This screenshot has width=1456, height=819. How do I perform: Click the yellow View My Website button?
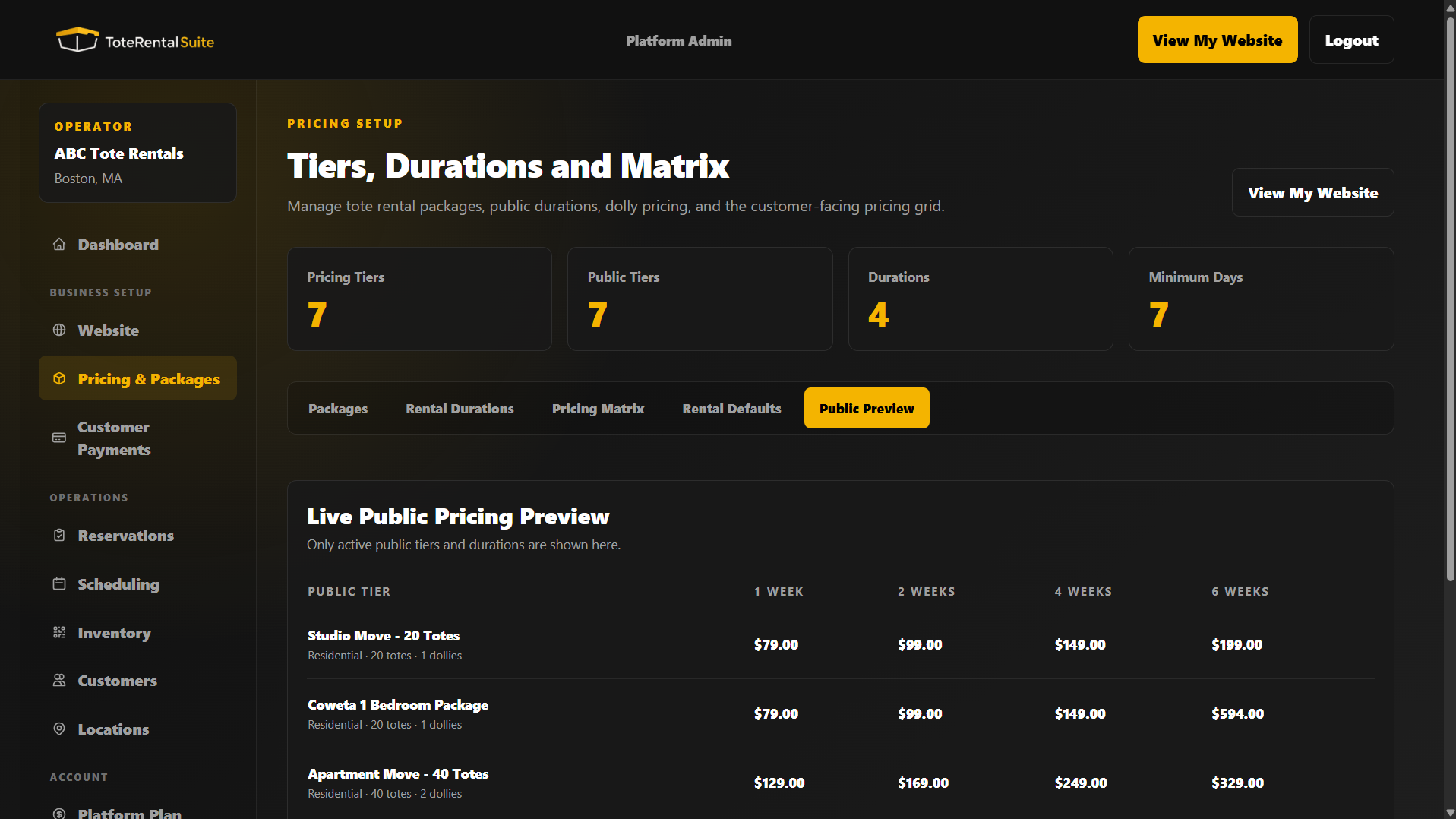(1218, 40)
